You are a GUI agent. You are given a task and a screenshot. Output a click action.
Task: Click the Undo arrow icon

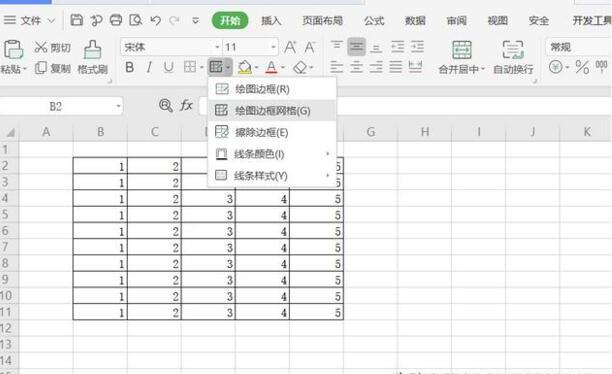pyautogui.click(x=155, y=20)
